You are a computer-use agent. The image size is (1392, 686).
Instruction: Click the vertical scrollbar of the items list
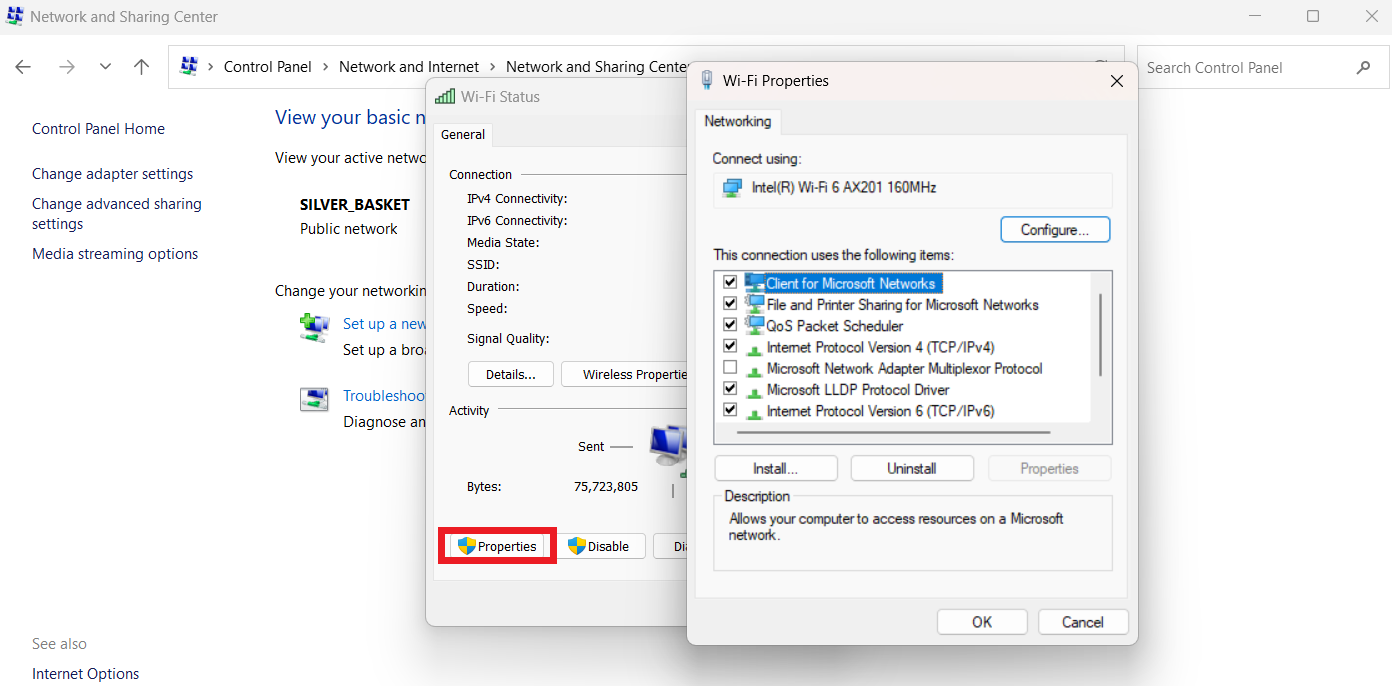[1101, 335]
